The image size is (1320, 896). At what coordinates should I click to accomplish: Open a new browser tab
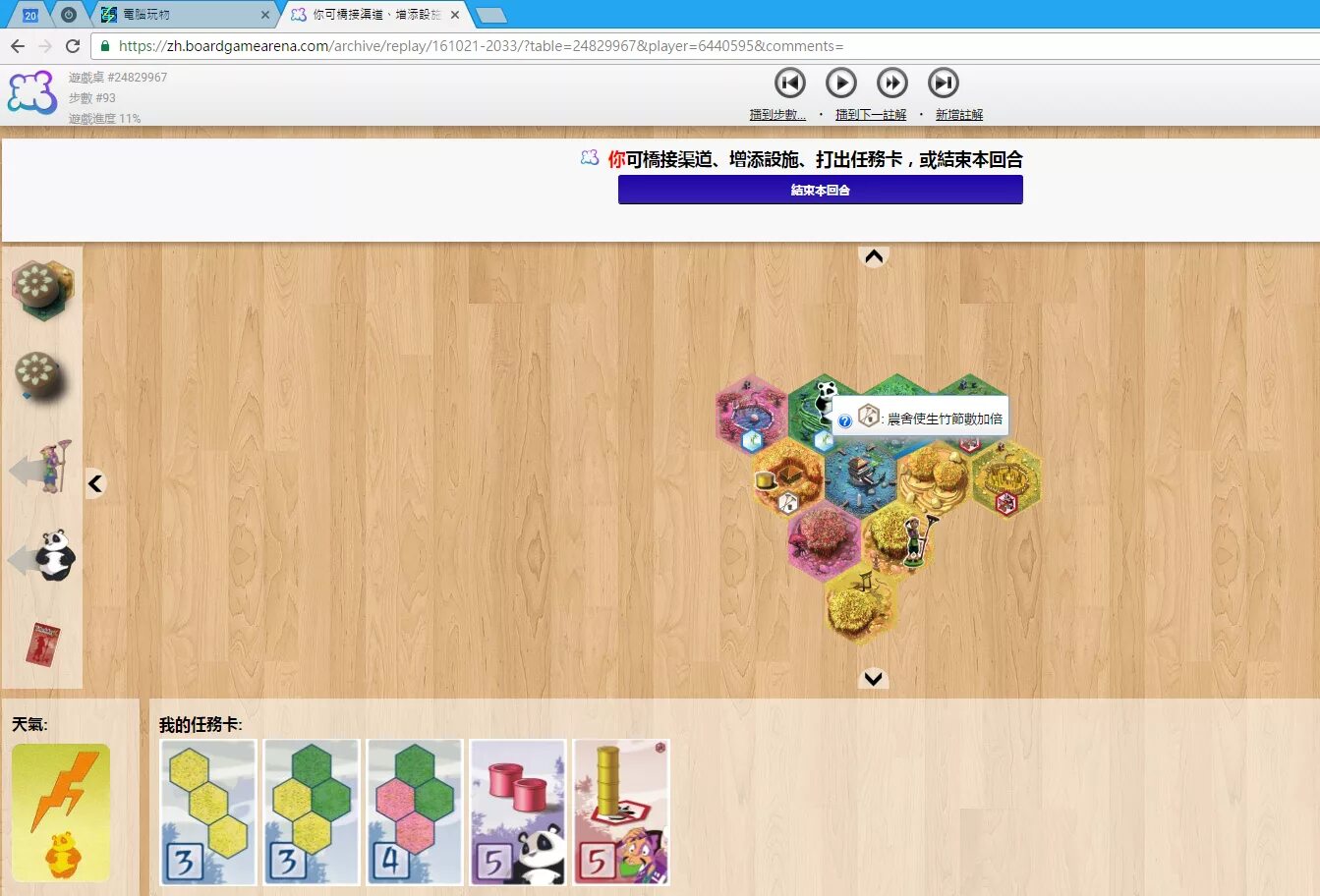coord(490,15)
